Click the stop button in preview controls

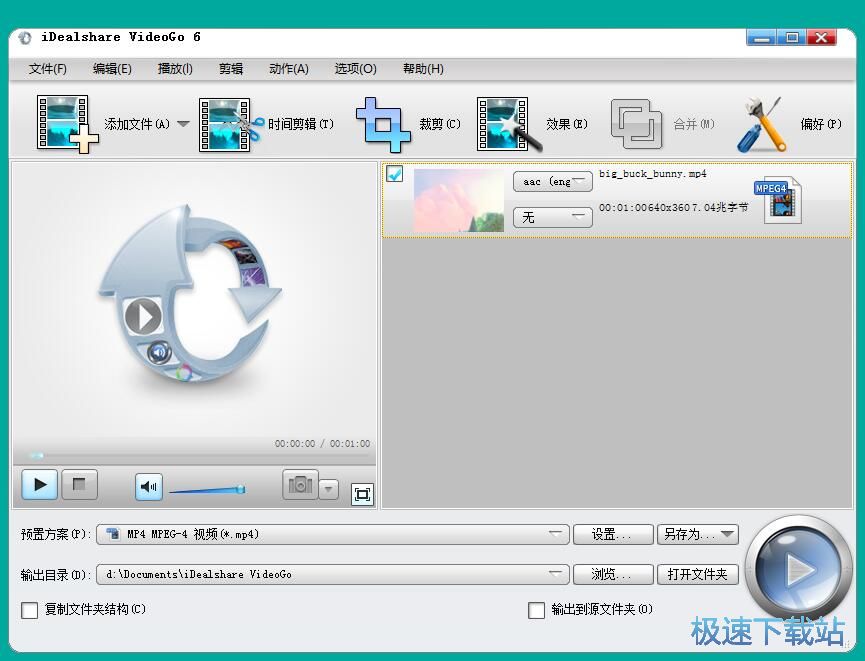pyautogui.click(x=79, y=485)
